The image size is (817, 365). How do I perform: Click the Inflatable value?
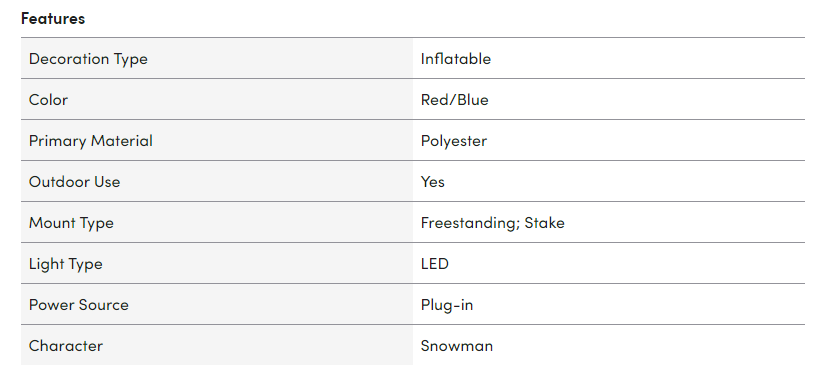click(x=455, y=58)
